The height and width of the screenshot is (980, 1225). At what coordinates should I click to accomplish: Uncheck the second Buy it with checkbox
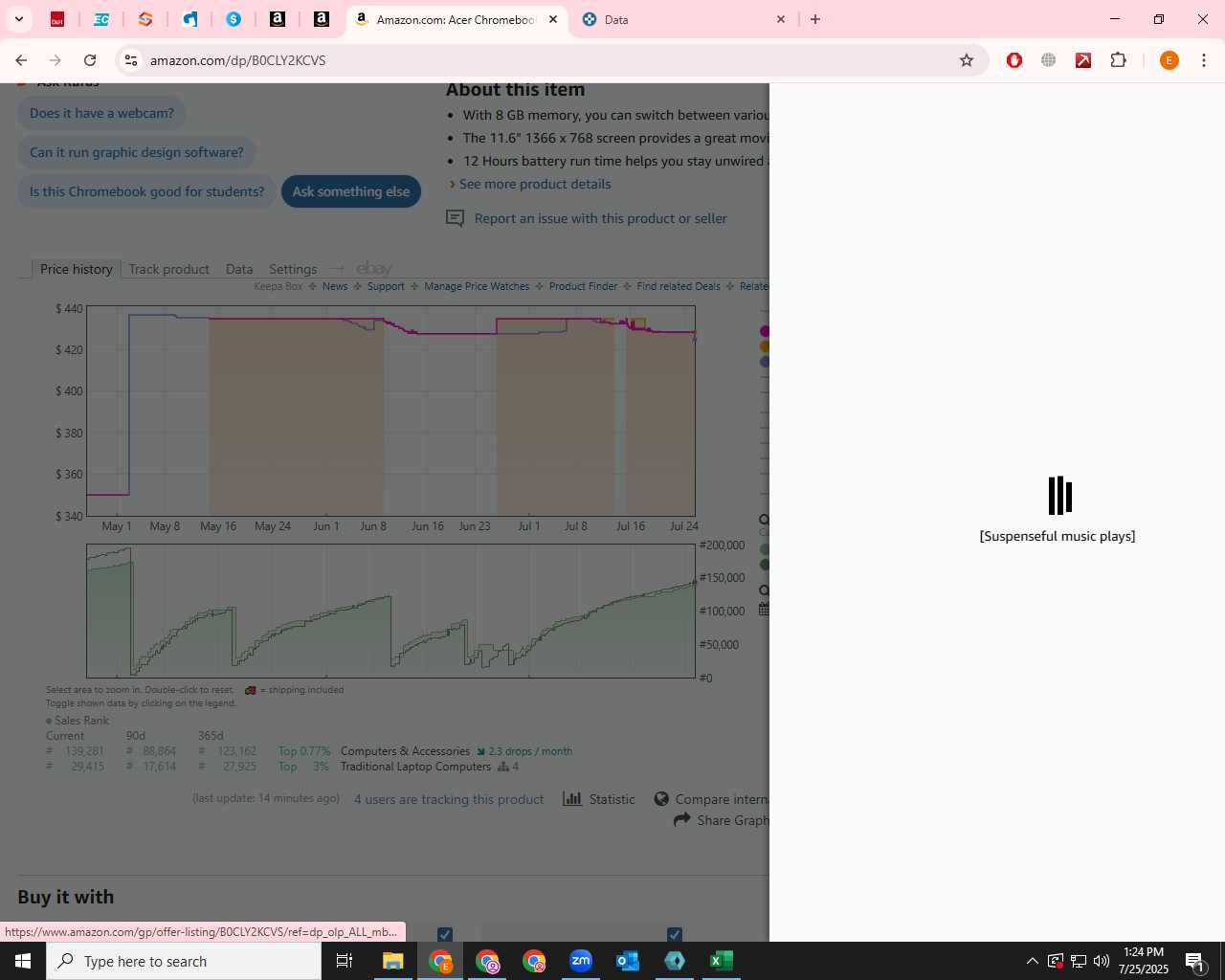675,934
